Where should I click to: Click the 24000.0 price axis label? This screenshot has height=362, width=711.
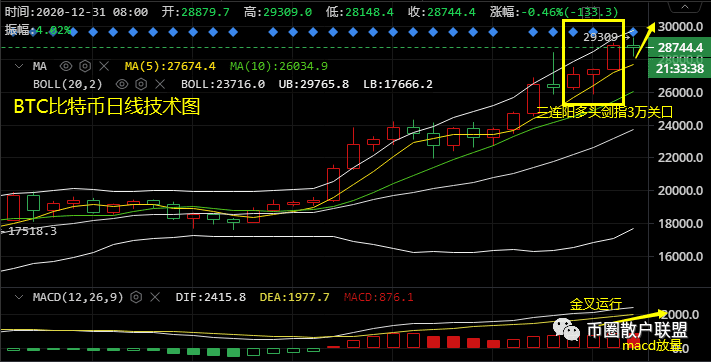tap(680, 125)
